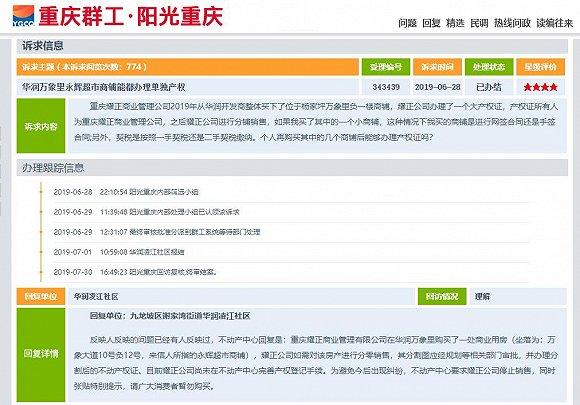The image size is (580, 405).
Task: Select the 回复详情 green label block
Action: (x=41, y=355)
